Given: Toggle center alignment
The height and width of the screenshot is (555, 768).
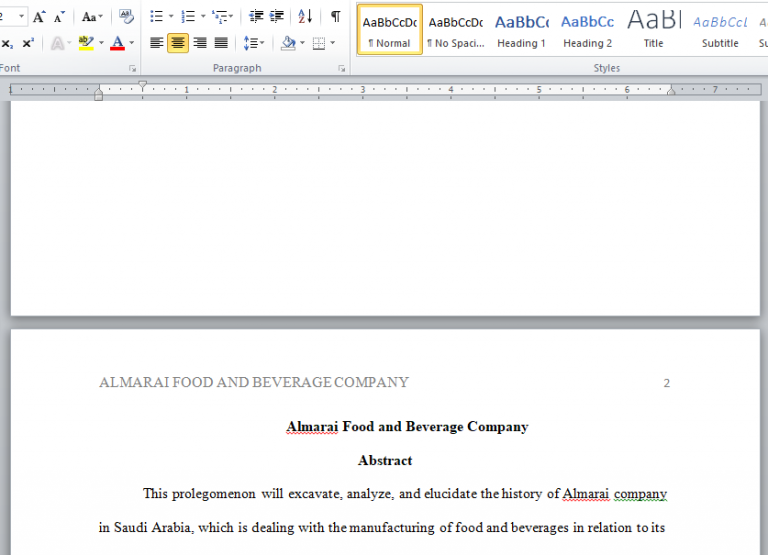Looking at the screenshot, I should (x=178, y=43).
